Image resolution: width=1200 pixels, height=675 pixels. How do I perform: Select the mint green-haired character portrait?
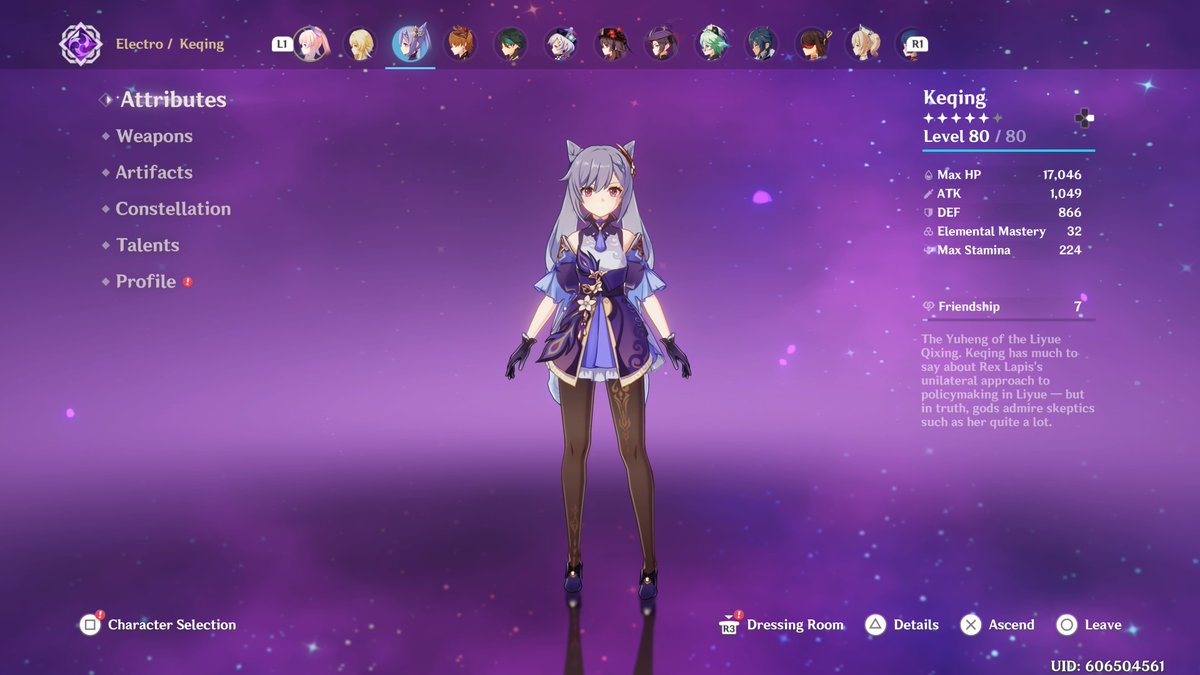[x=712, y=44]
